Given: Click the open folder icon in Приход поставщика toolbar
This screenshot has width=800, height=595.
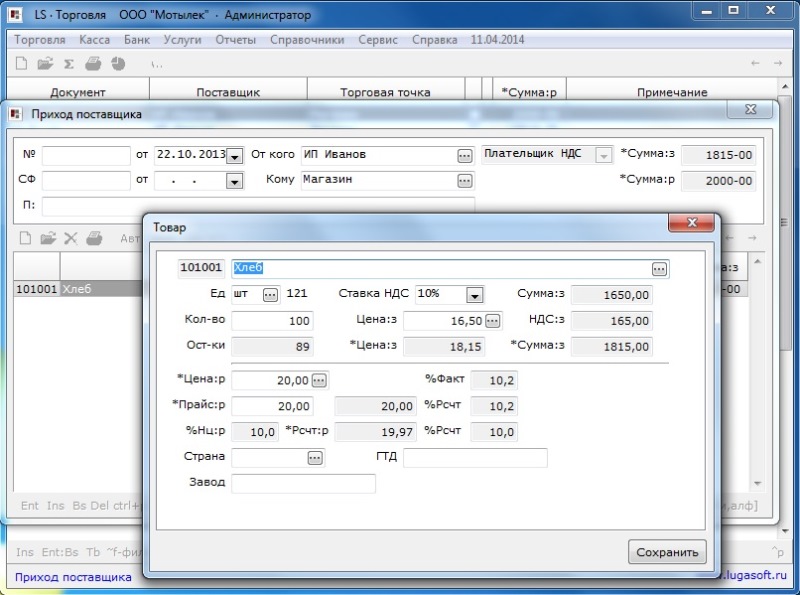Looking at the screenshot, I should point(48,238).
